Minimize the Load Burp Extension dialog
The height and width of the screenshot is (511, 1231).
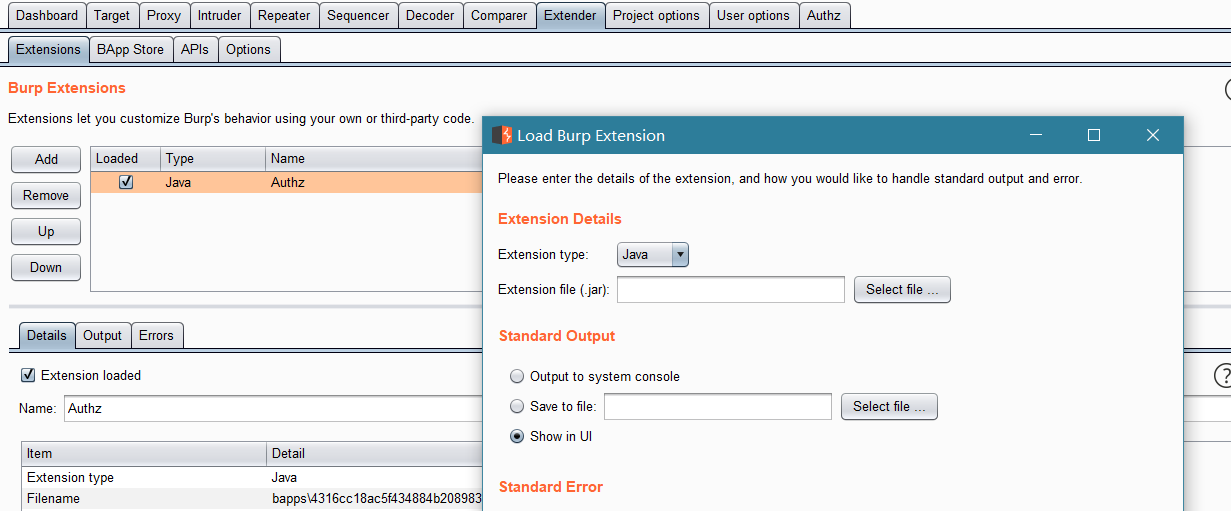click(1036, 135)
